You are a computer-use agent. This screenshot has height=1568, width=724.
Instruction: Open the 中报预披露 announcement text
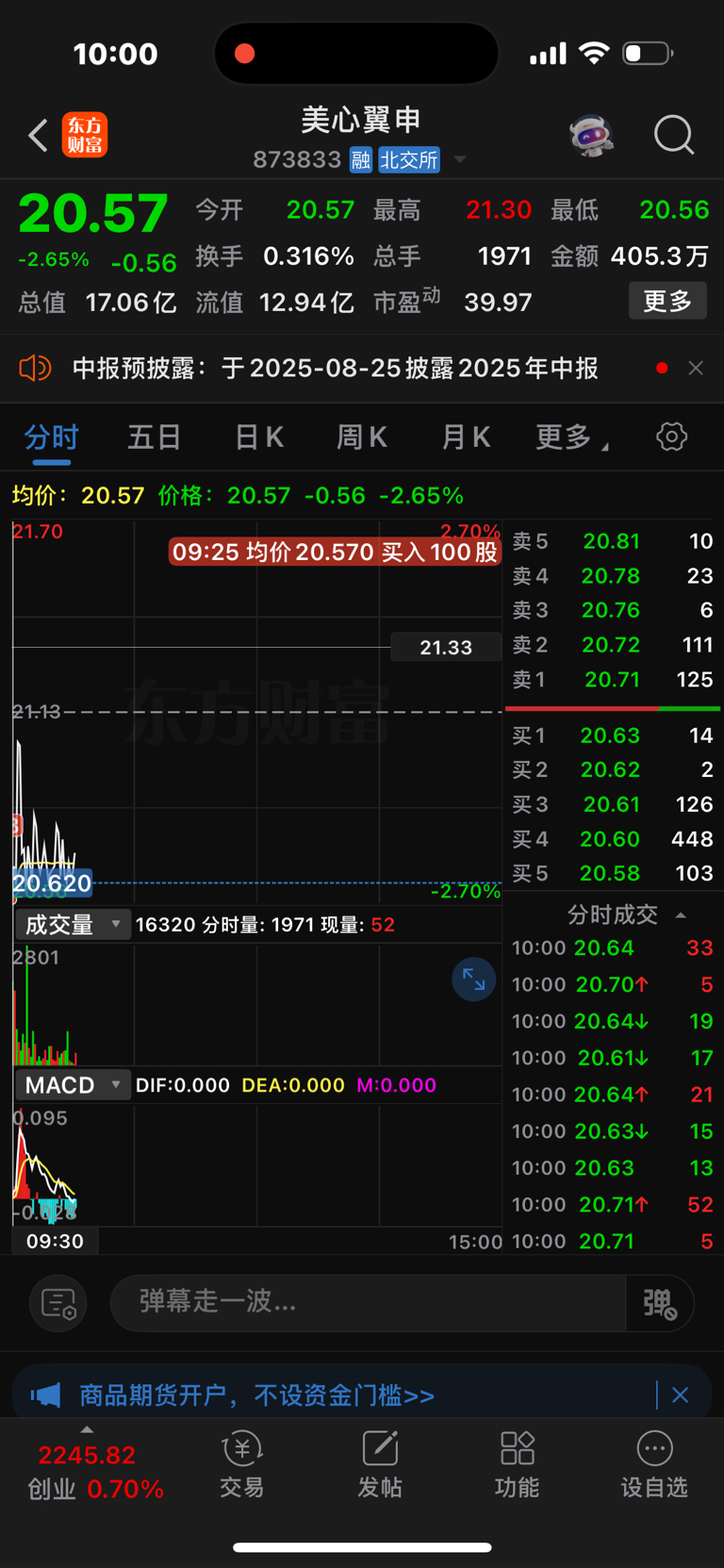tap(336, 368)
